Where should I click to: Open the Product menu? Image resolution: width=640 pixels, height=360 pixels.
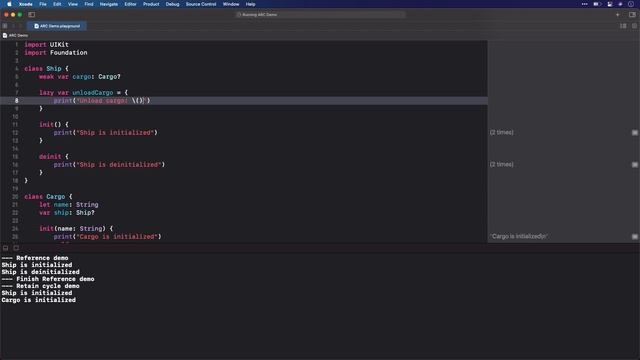(x=151, y=4)
